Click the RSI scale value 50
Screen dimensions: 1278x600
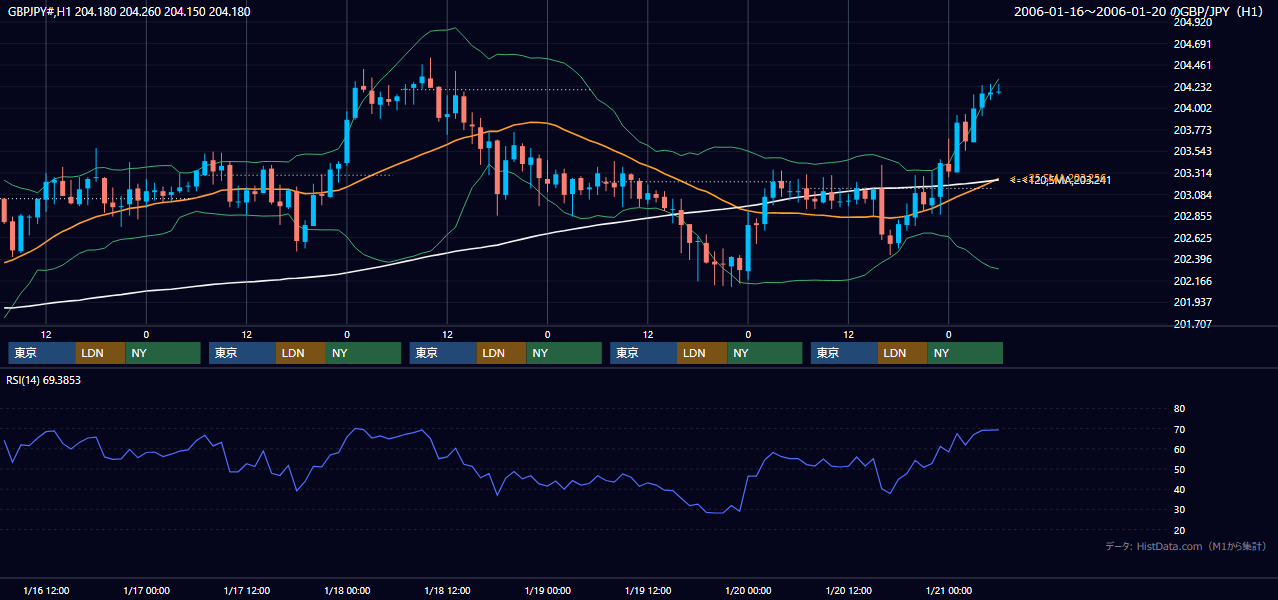pyautogui.click(x=1179, y=469)
